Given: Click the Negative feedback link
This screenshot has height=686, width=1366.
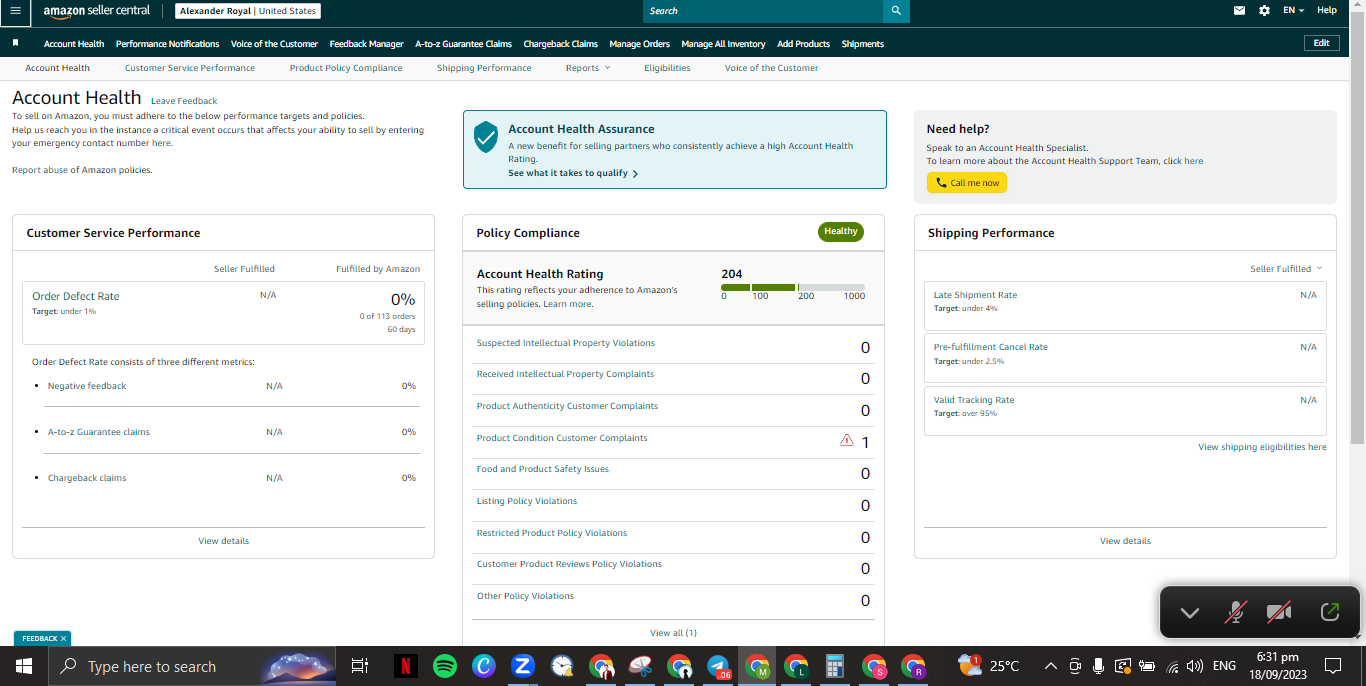Looking at the screenshot, I should (87, 386).
